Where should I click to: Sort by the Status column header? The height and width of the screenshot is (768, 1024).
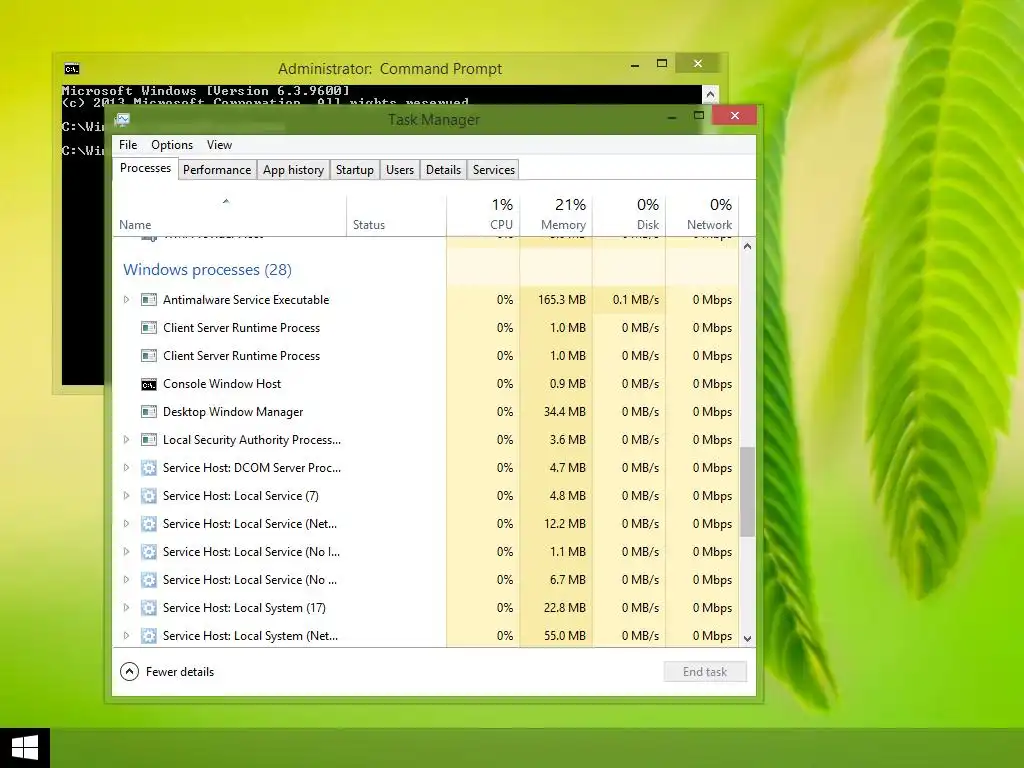[x=396, y=216]
